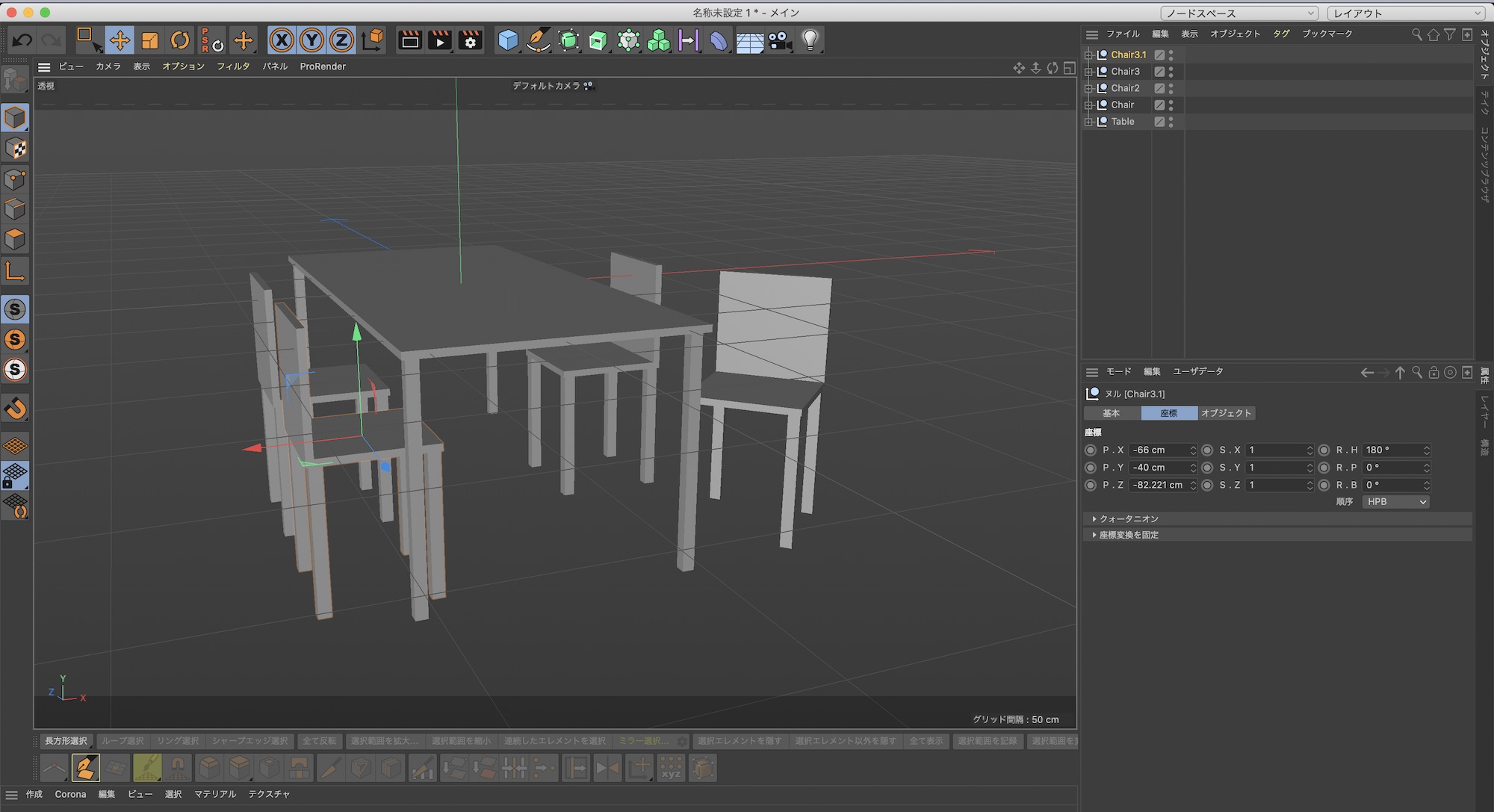
Task: Toggle X axis lock
Action: point(282,40)
